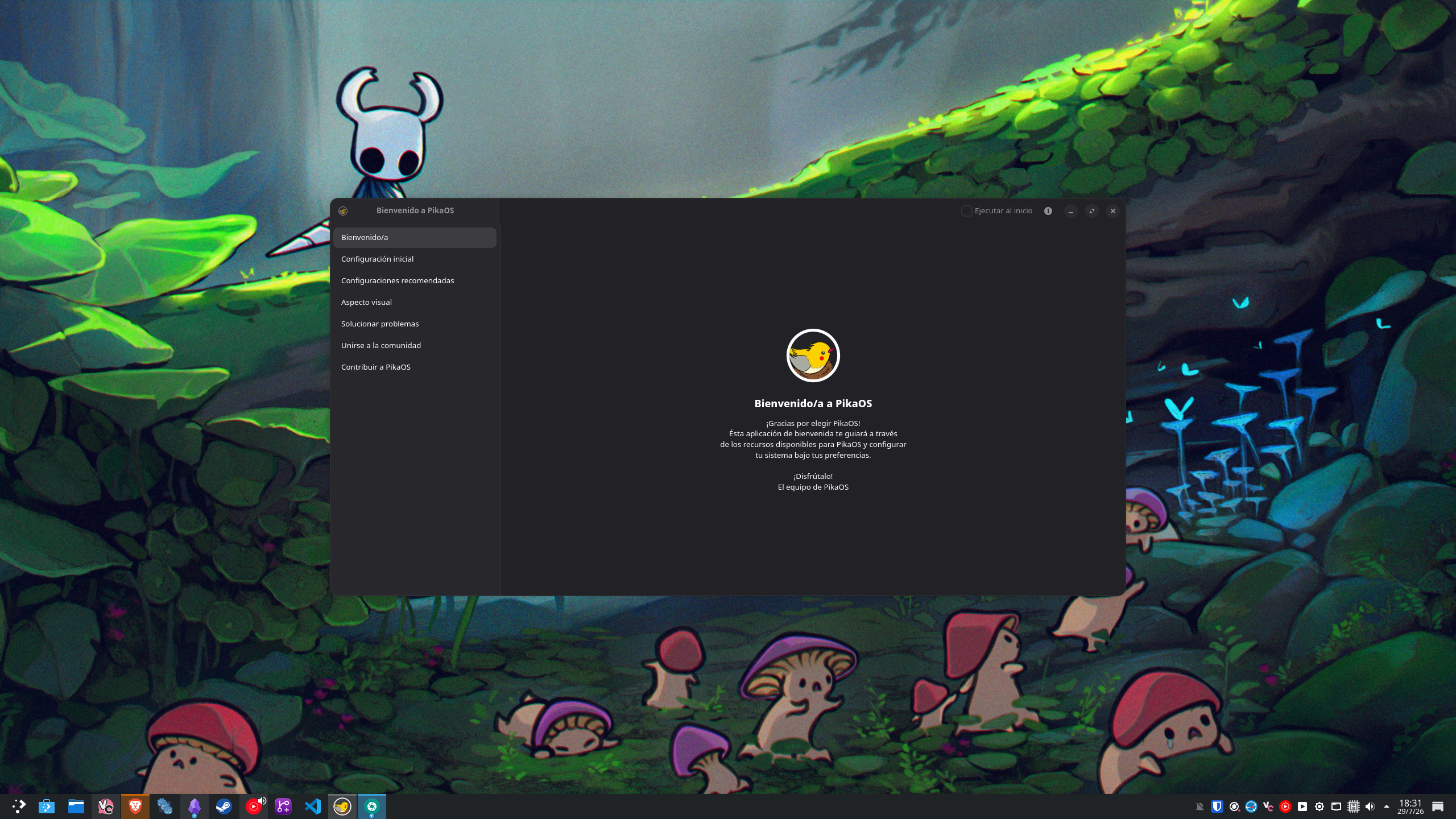Open Visual Studio Code from taskbar

[x=313, y=806]
